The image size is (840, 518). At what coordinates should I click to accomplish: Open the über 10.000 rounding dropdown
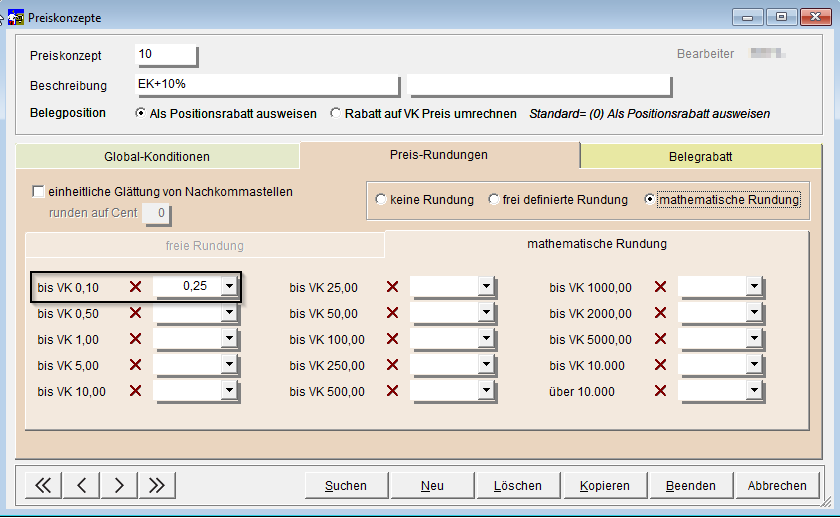point(754,391)
